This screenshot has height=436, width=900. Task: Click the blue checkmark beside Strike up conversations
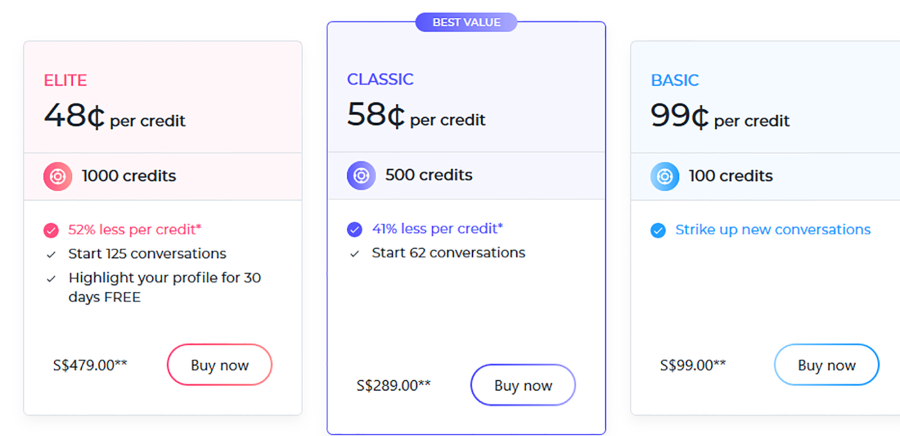tap(658, 231)
